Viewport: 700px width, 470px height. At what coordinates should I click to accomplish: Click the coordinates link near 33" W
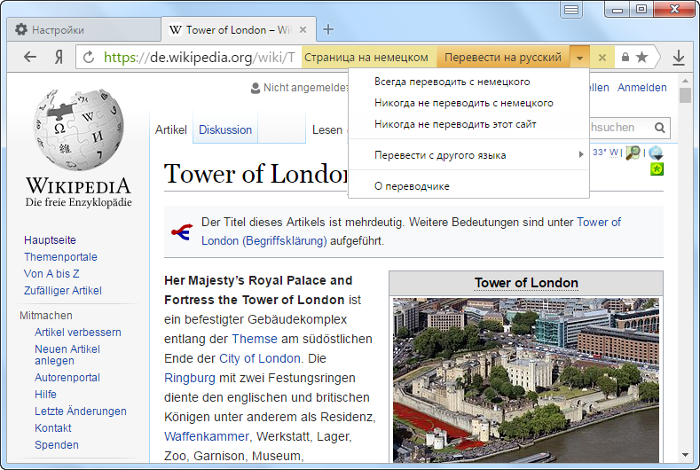(605, 152)
